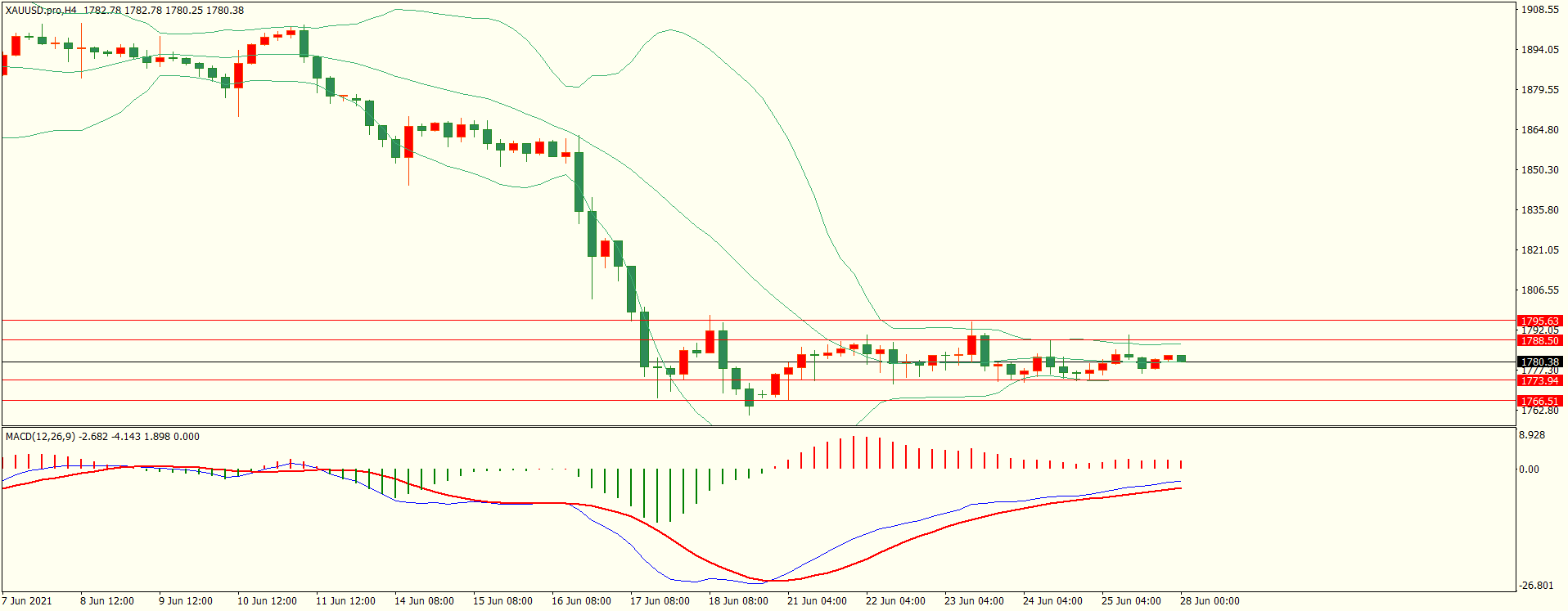Click the 1821.05 price axis label
This screenshot has width=1568, height=611.
1539,250
